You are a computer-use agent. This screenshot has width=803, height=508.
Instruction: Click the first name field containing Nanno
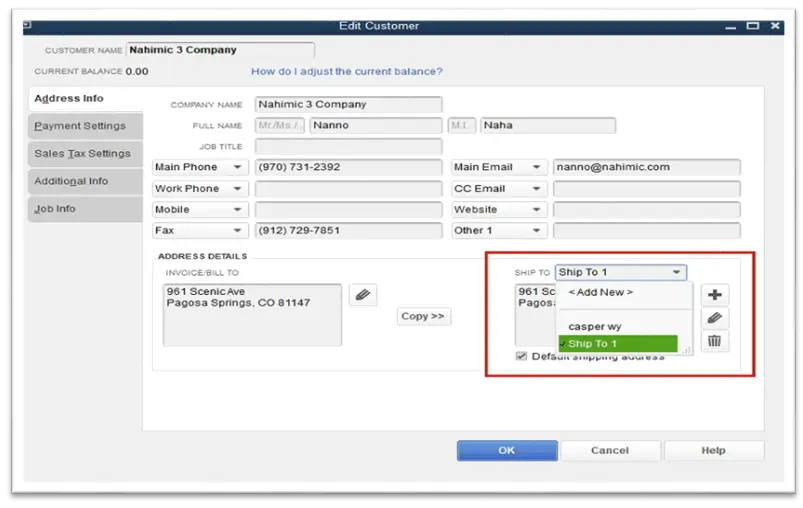[375, 125]
